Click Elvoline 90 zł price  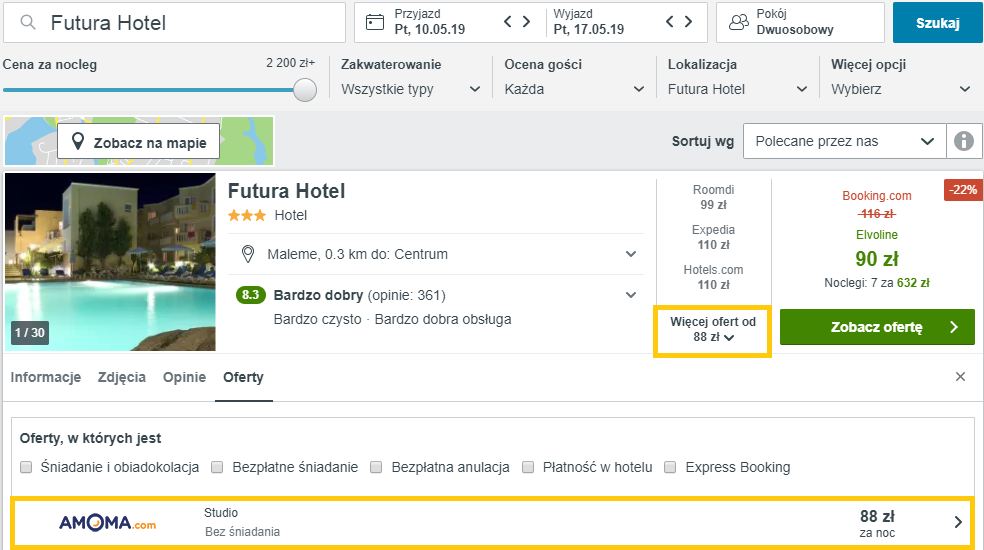pos(877,258)
